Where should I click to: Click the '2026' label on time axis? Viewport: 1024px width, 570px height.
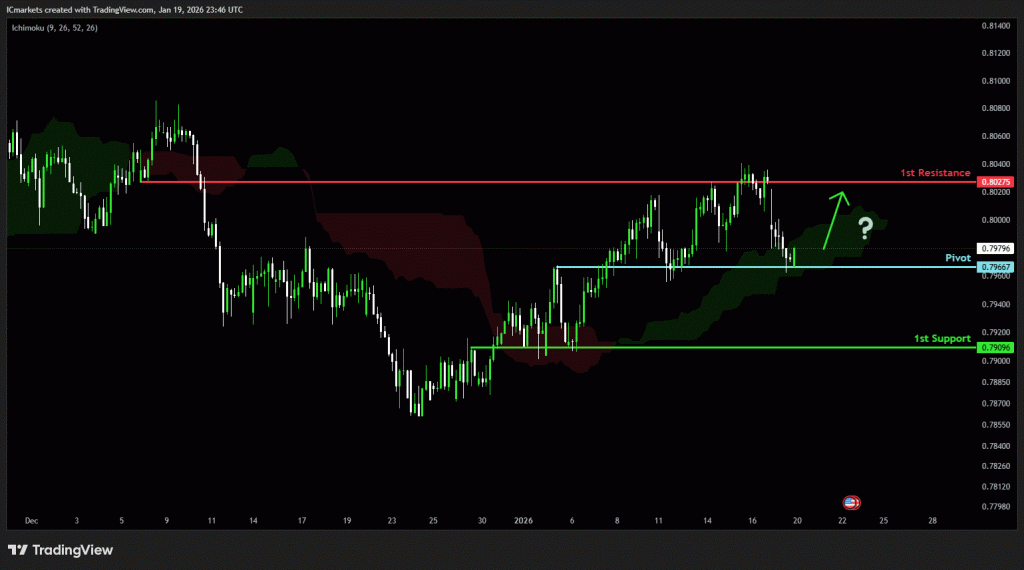pos(525,521)
